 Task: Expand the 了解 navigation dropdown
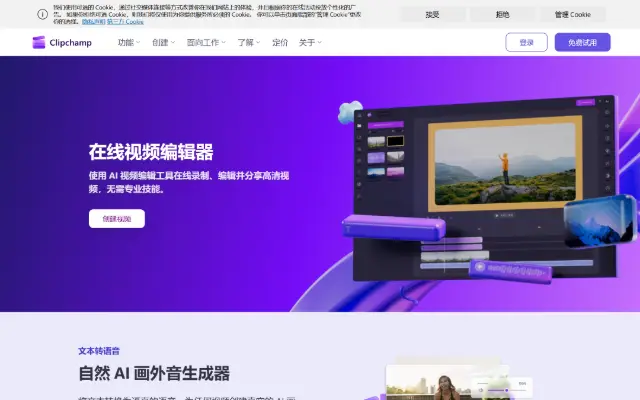[249, 42]
